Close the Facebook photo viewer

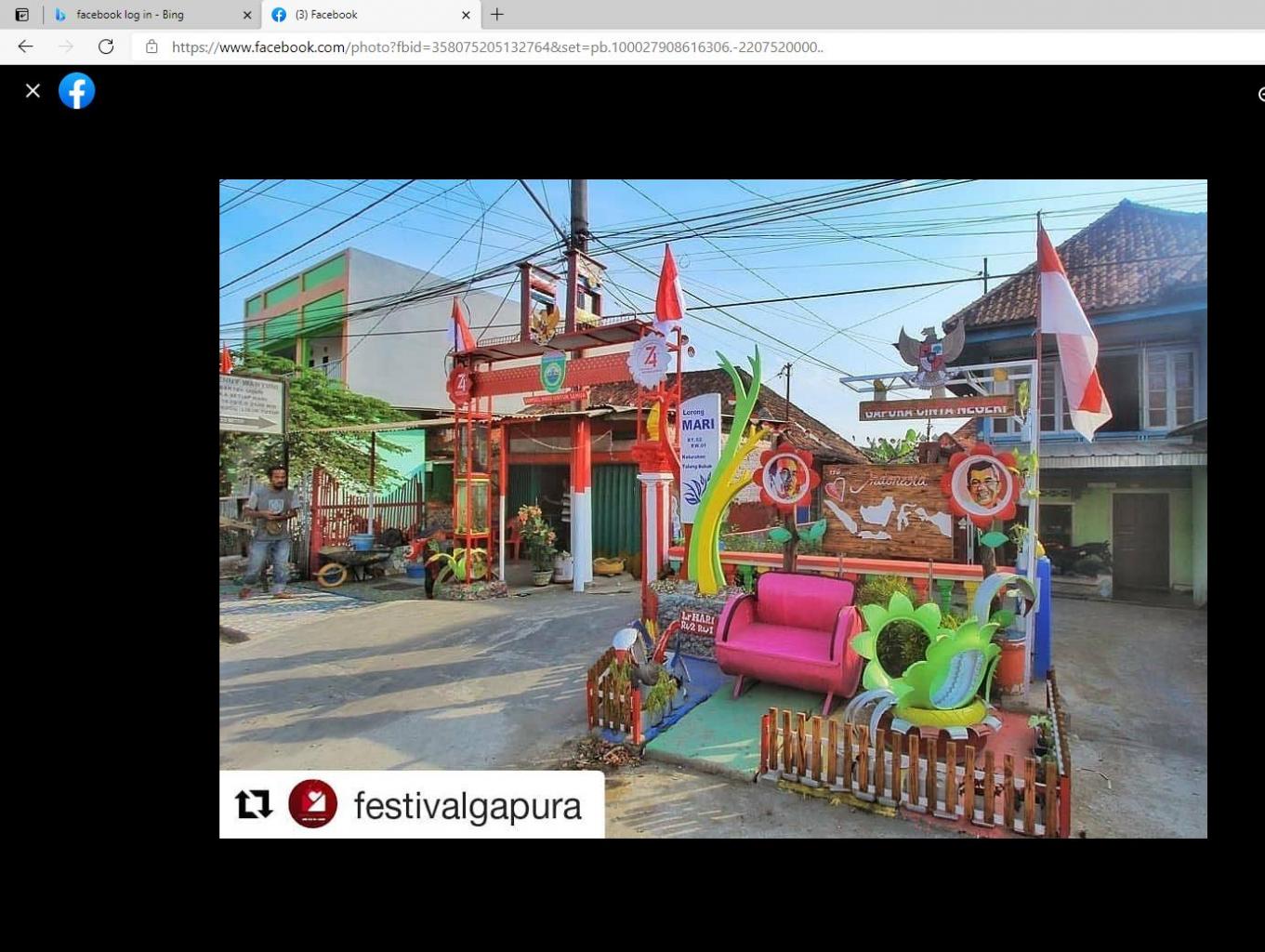33,91
